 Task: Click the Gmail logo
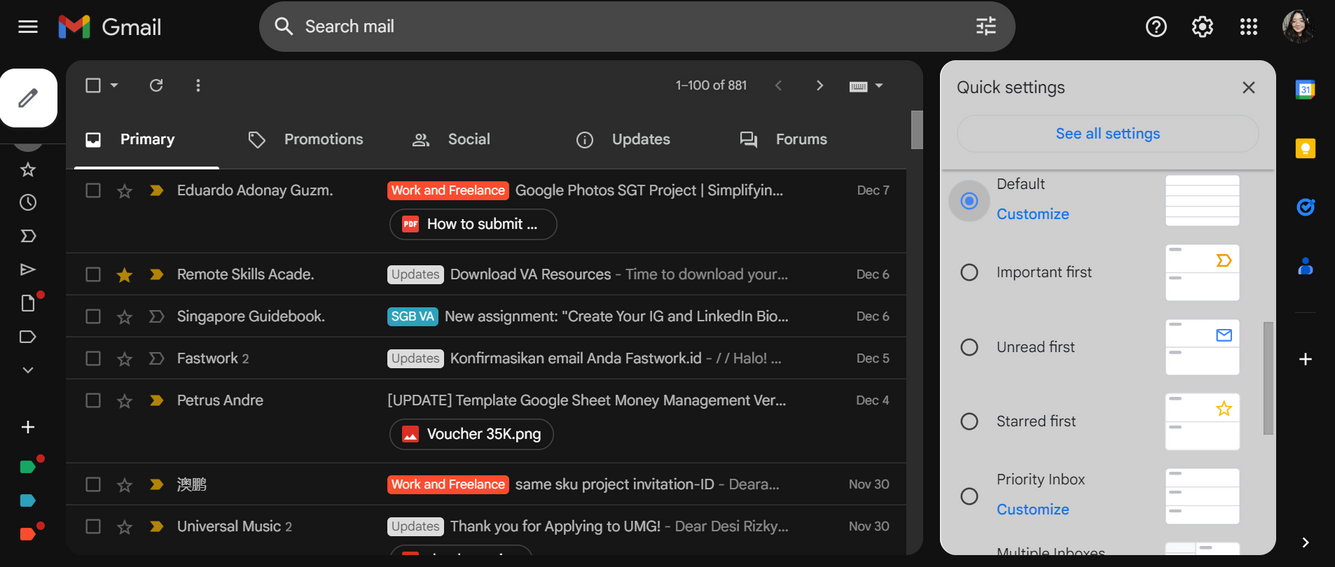110,27
